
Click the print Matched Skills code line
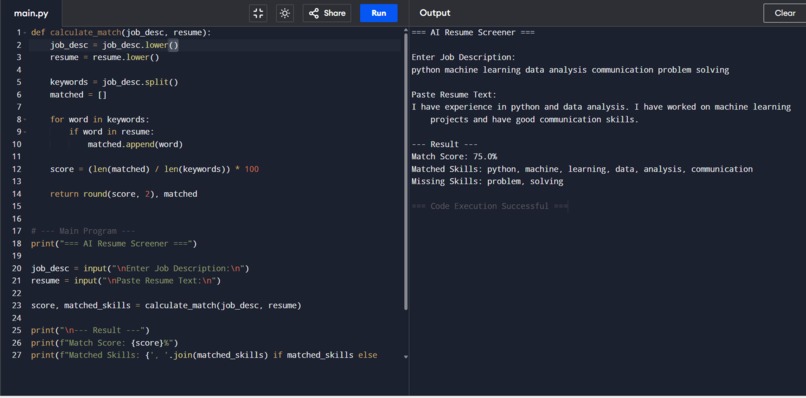[204, 355]
